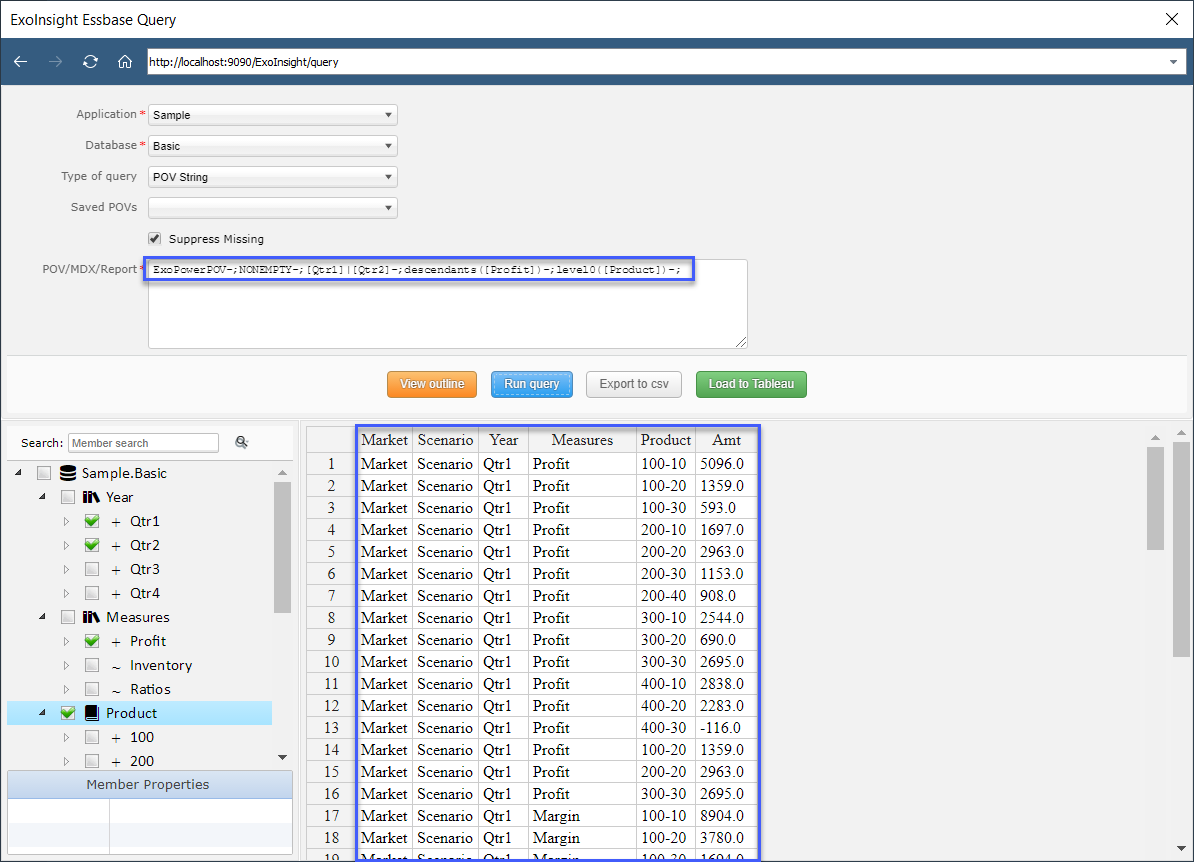Uncheck the Profit member checkbox
This screenshot has width=1194, height=862.
(x=92, y=641)
